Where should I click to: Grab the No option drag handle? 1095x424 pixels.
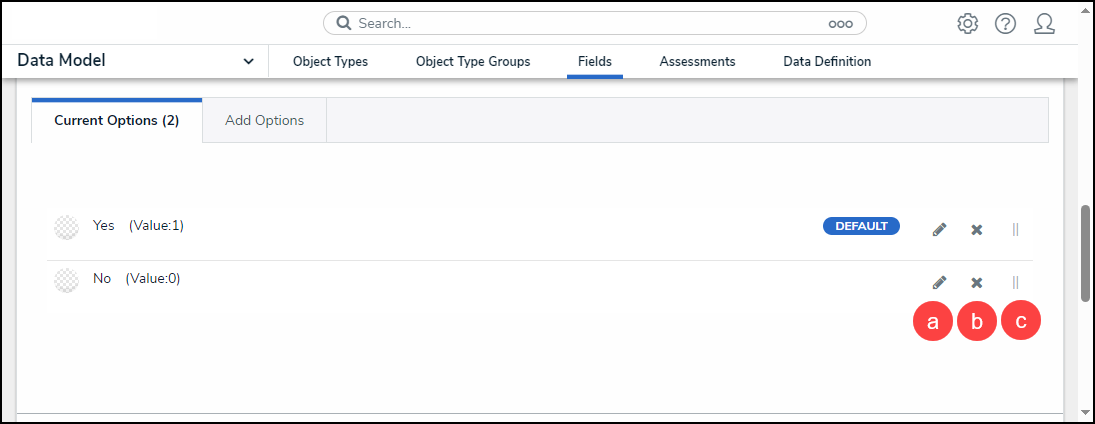tap(1015, 283)
